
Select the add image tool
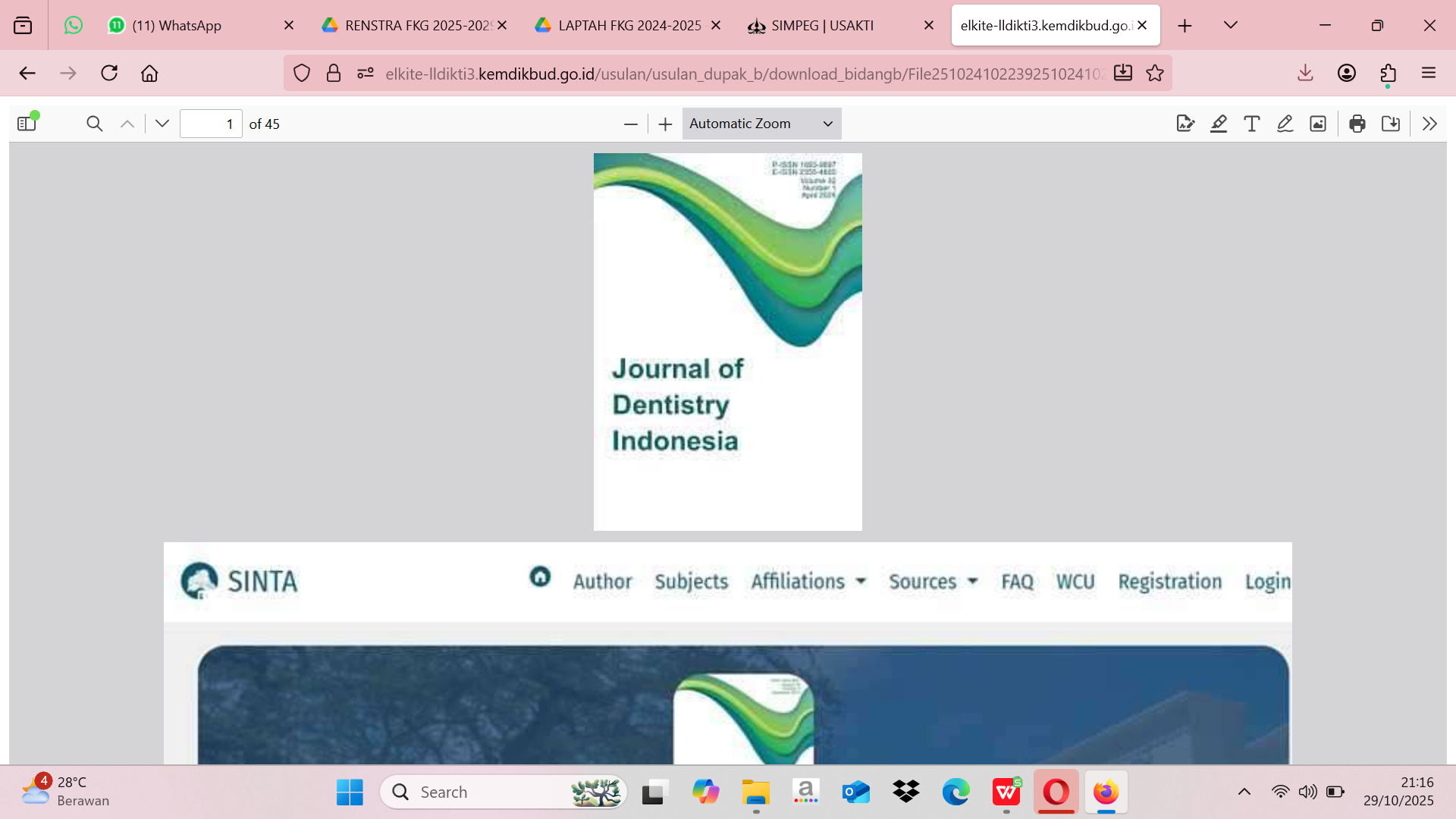click(x=1318, y=124)
